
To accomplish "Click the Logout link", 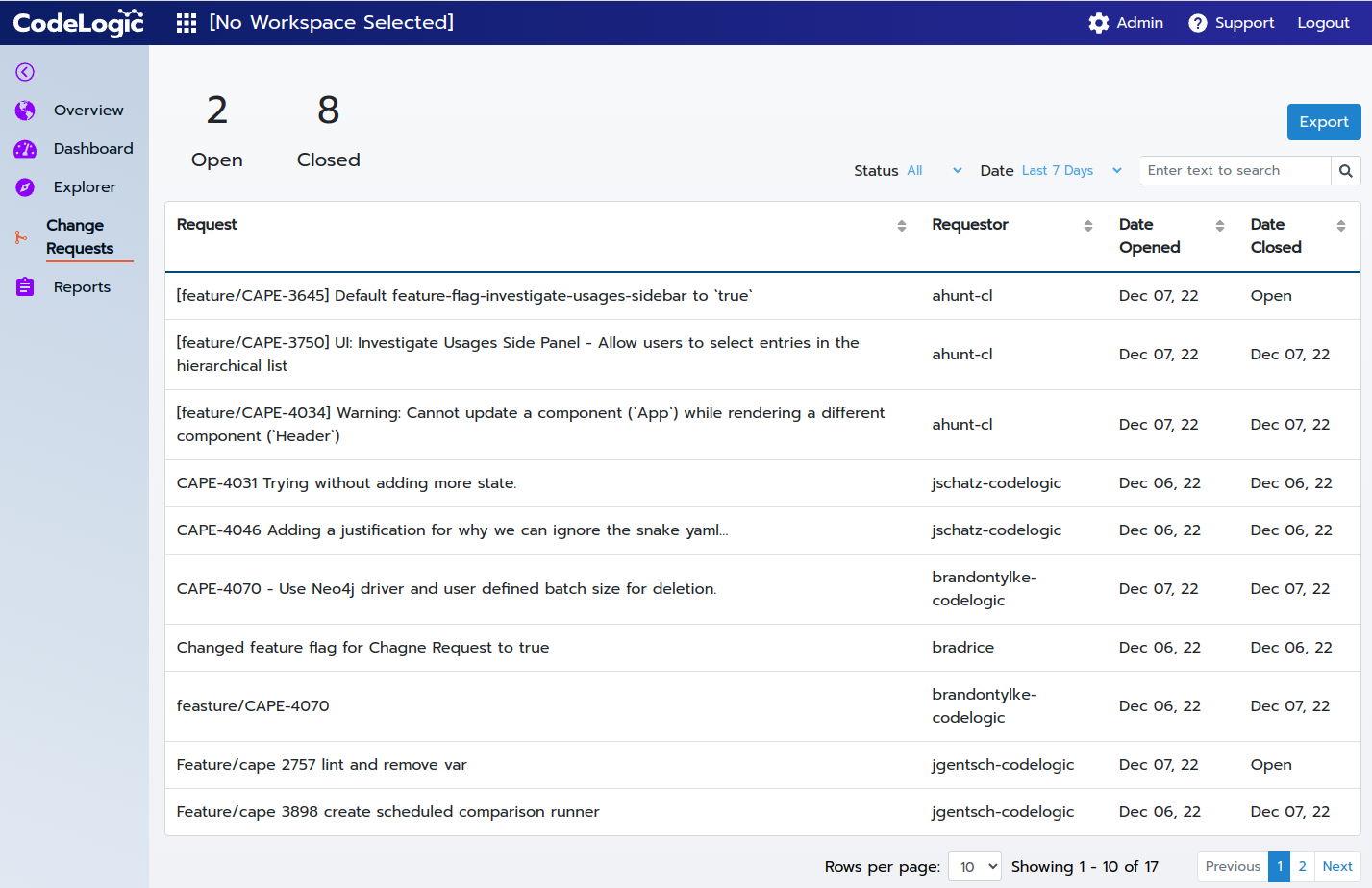I will click(1324, 23).
